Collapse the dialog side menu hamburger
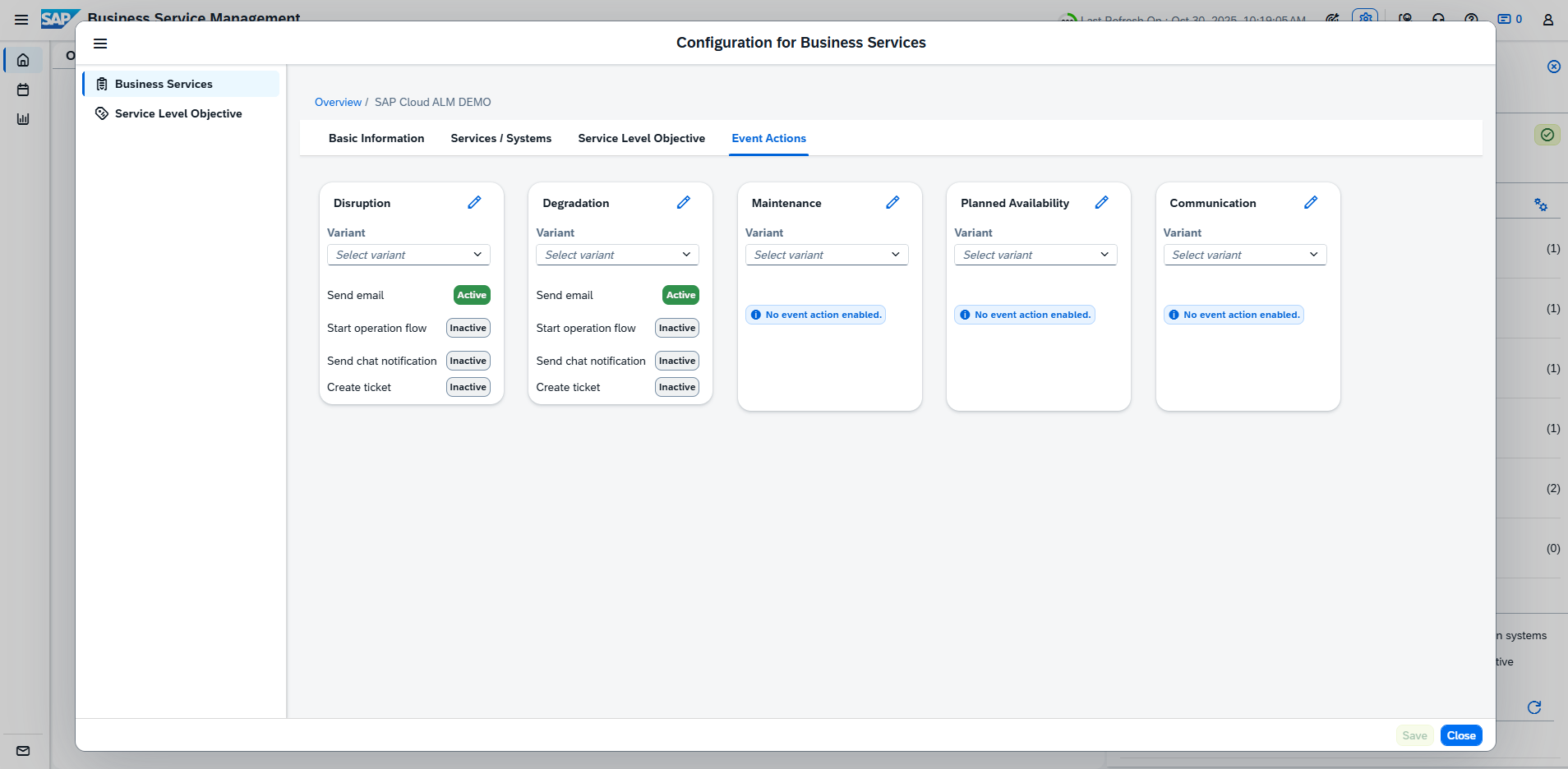The image size is (1568, 769). point(100,44)
